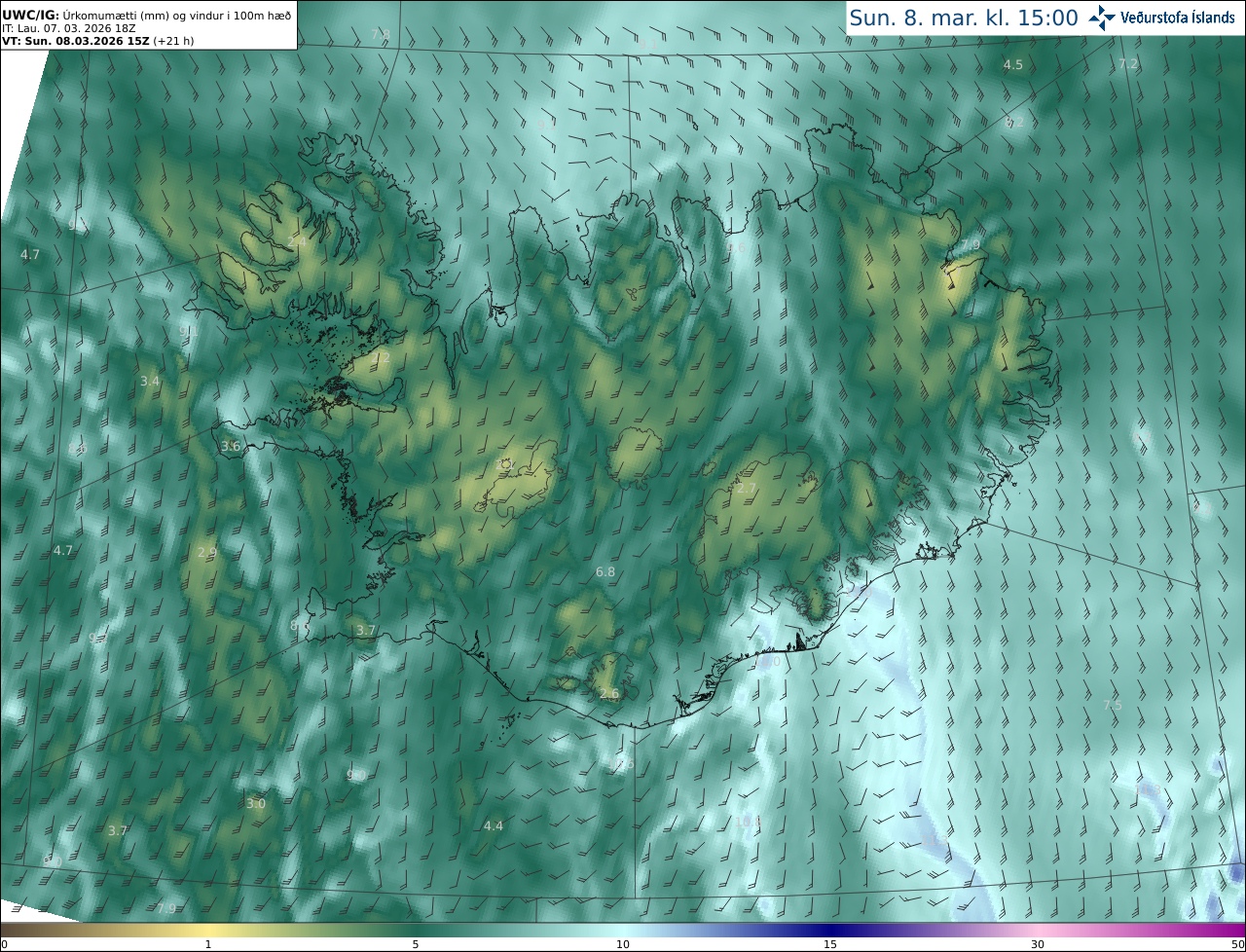The width and height of the screenshot is (1246, 952).
Task: Click the 2.6 value label near south coast
Action: [609, 693]
